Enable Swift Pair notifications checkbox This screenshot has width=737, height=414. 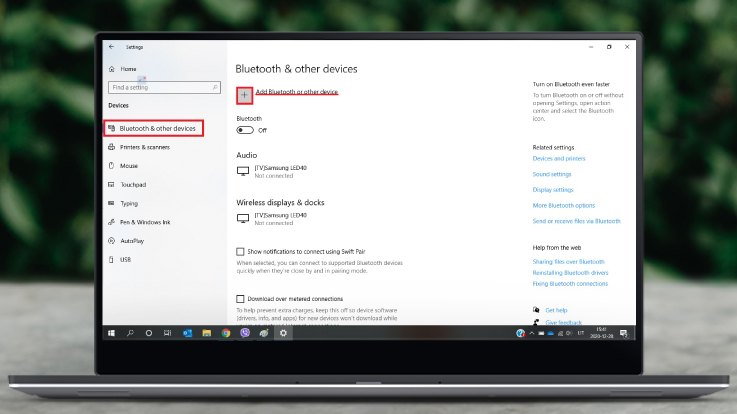click(x=241, y=252)
